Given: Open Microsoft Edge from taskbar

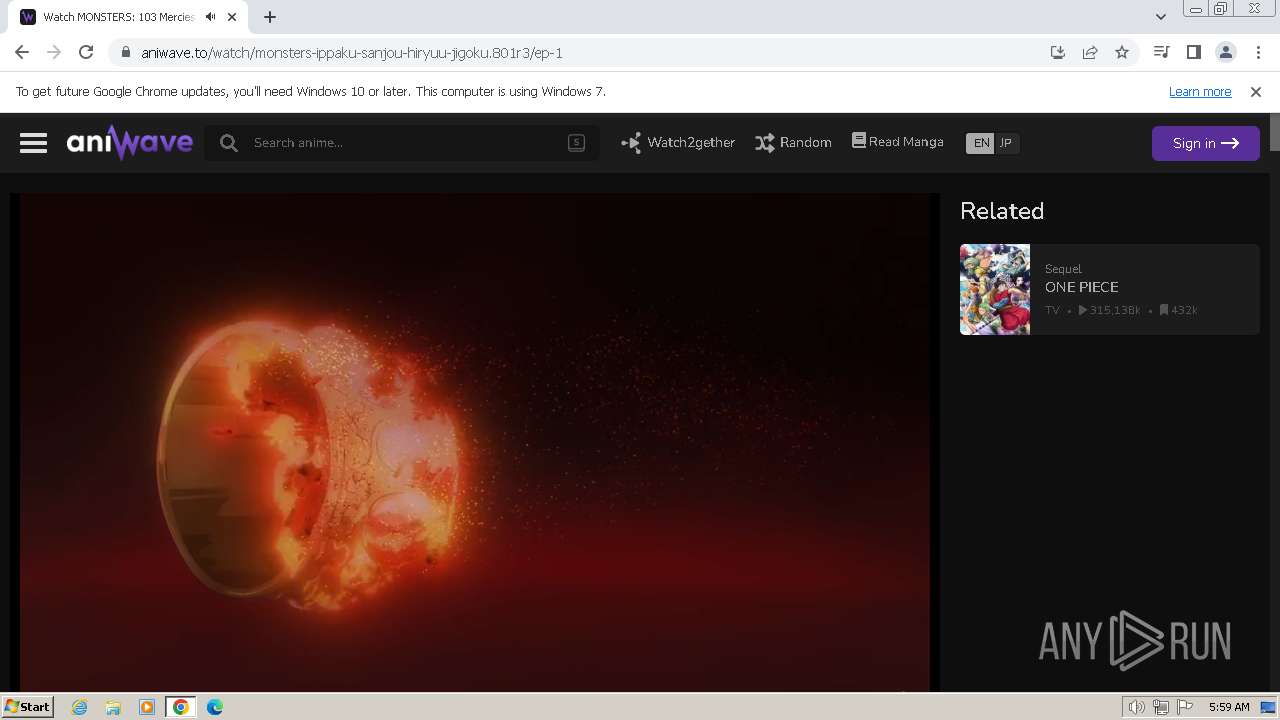Looking at the screenshot, I should pos(215,707).
